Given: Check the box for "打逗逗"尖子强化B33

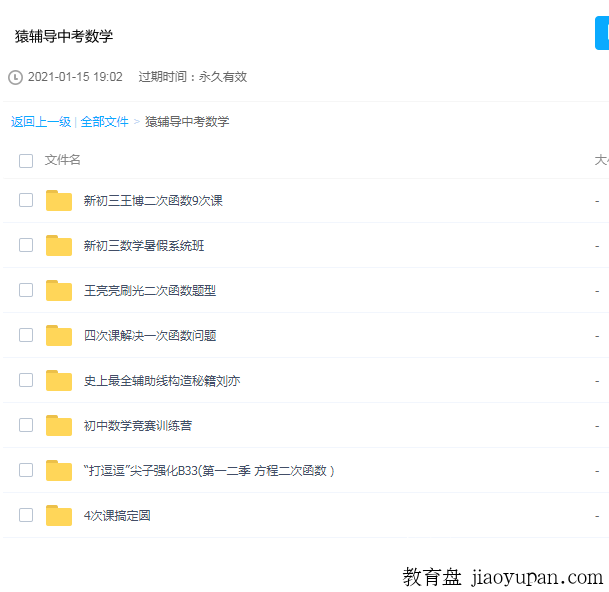Looking at the screenshot, I should tap(26, 470).
